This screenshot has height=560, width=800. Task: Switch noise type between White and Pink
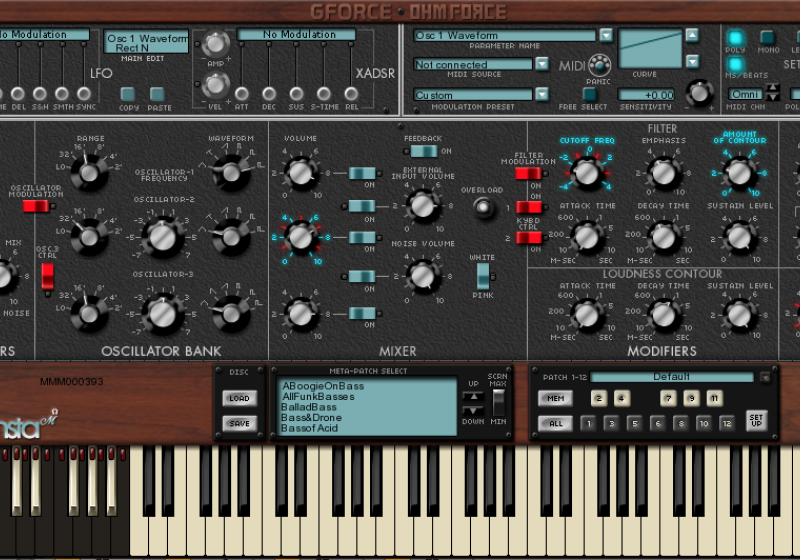click(483, 276)
